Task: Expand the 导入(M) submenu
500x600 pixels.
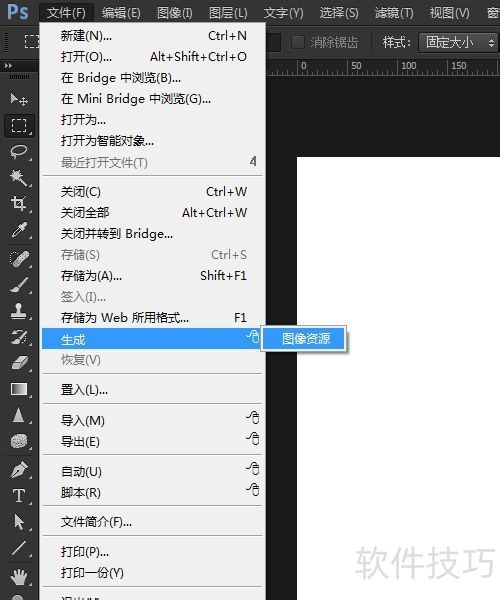Action: (152, 420)
